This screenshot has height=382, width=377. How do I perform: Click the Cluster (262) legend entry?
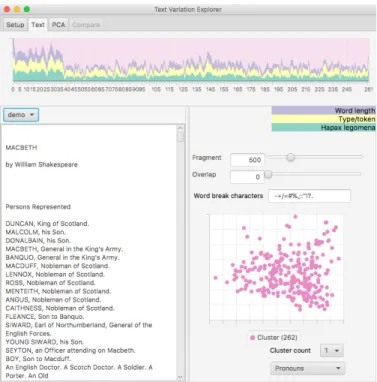click(273, 338)
